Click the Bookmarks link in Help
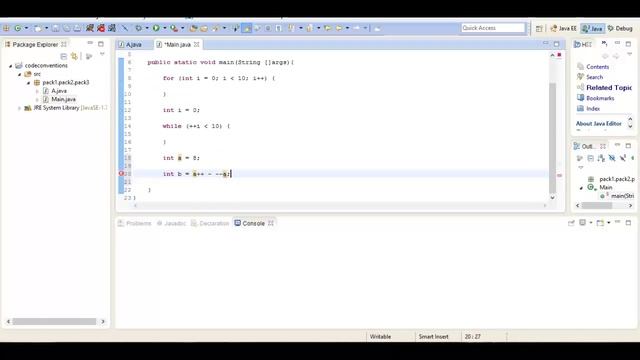This screenshot has width=640, height=360. point(600,98)
